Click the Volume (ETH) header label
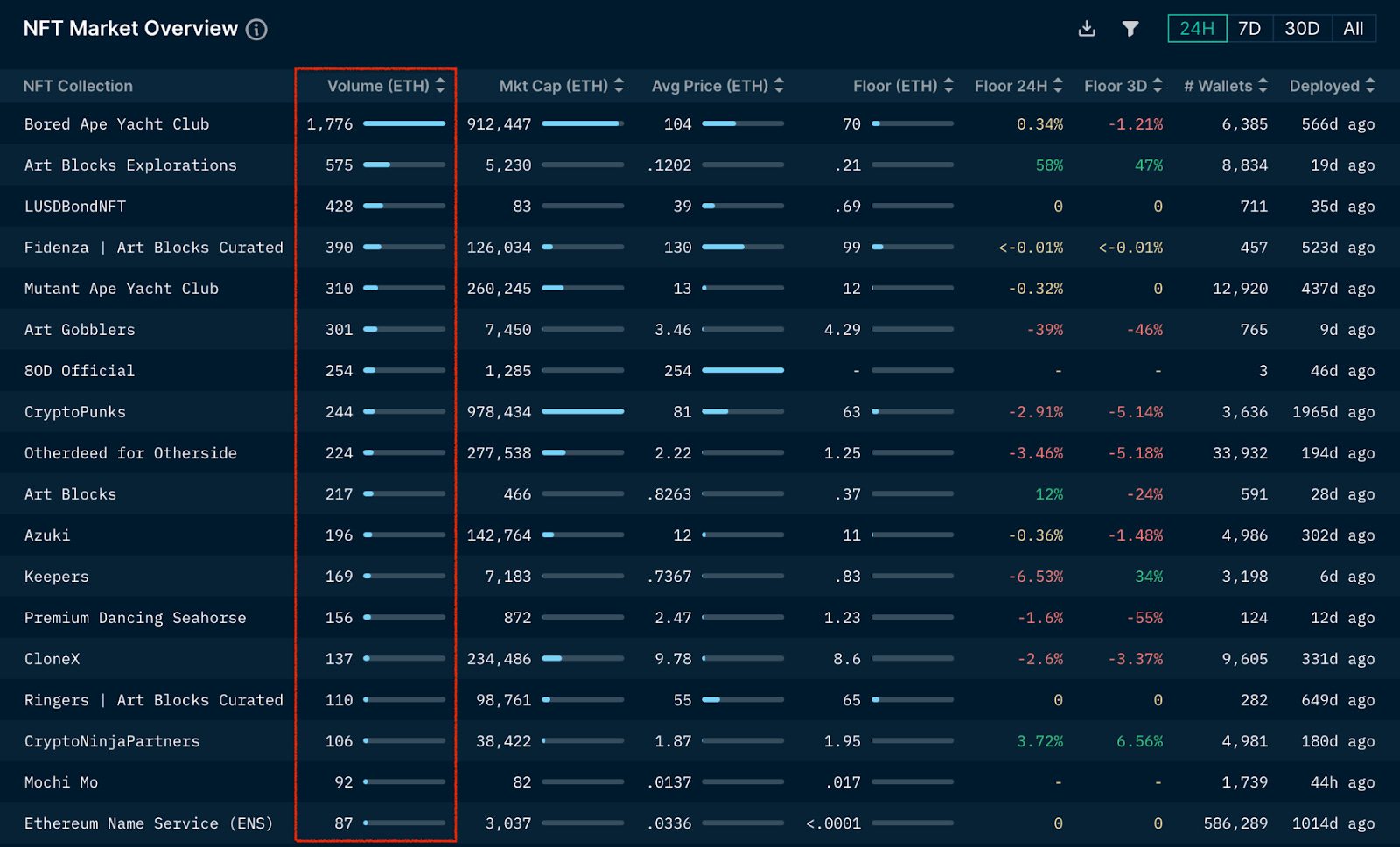Screen dimensions: 1400x847 (378, 86)
